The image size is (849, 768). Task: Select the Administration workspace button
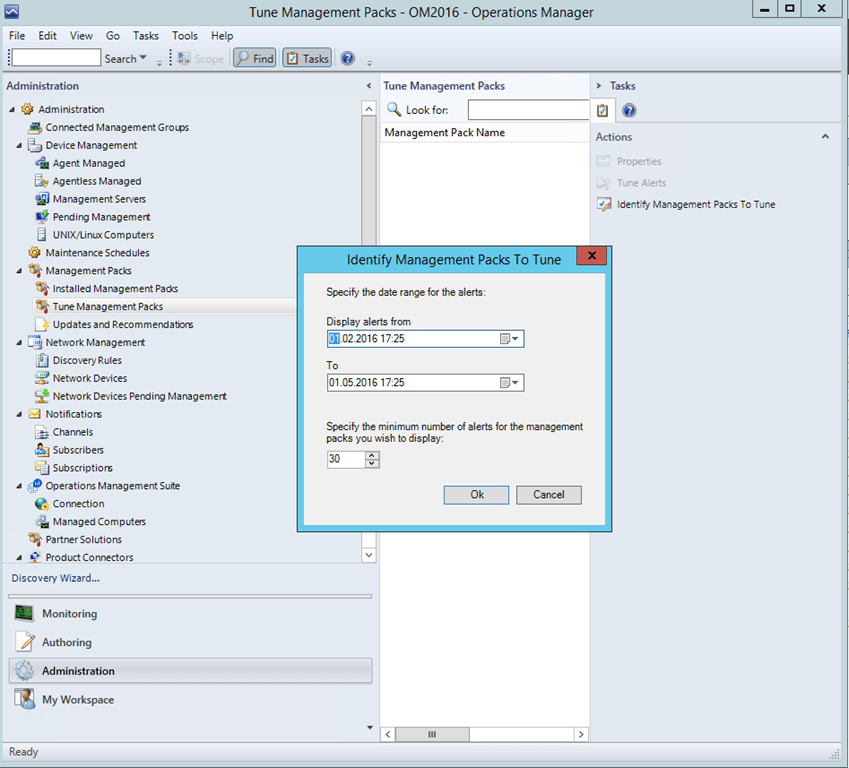click(191, 671)
